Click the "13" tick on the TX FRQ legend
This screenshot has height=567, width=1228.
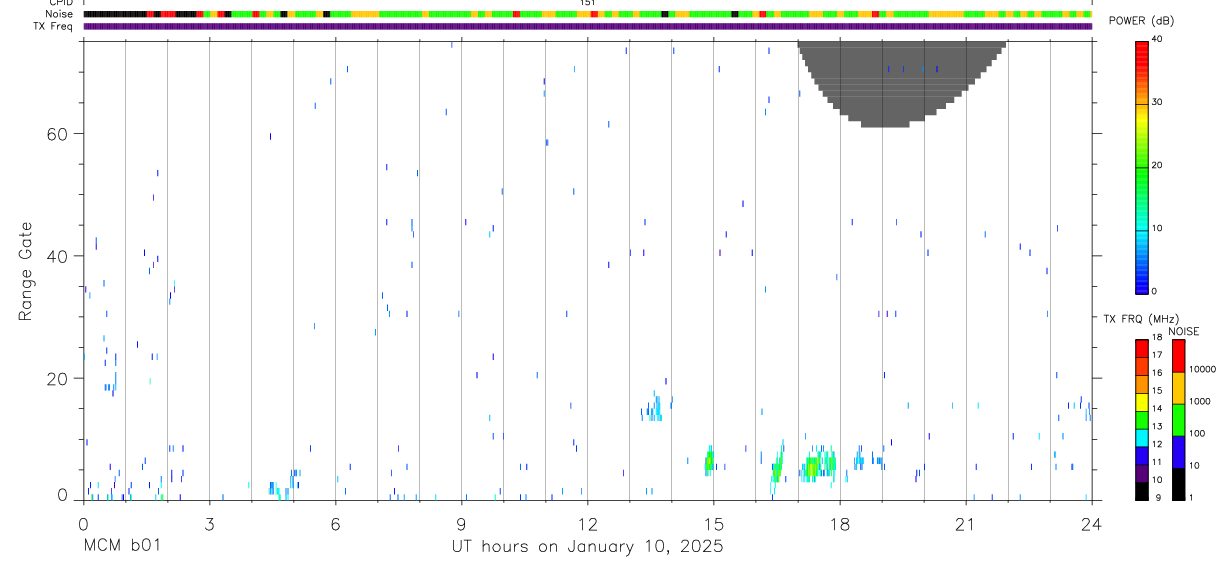[x=1157, y=427]
